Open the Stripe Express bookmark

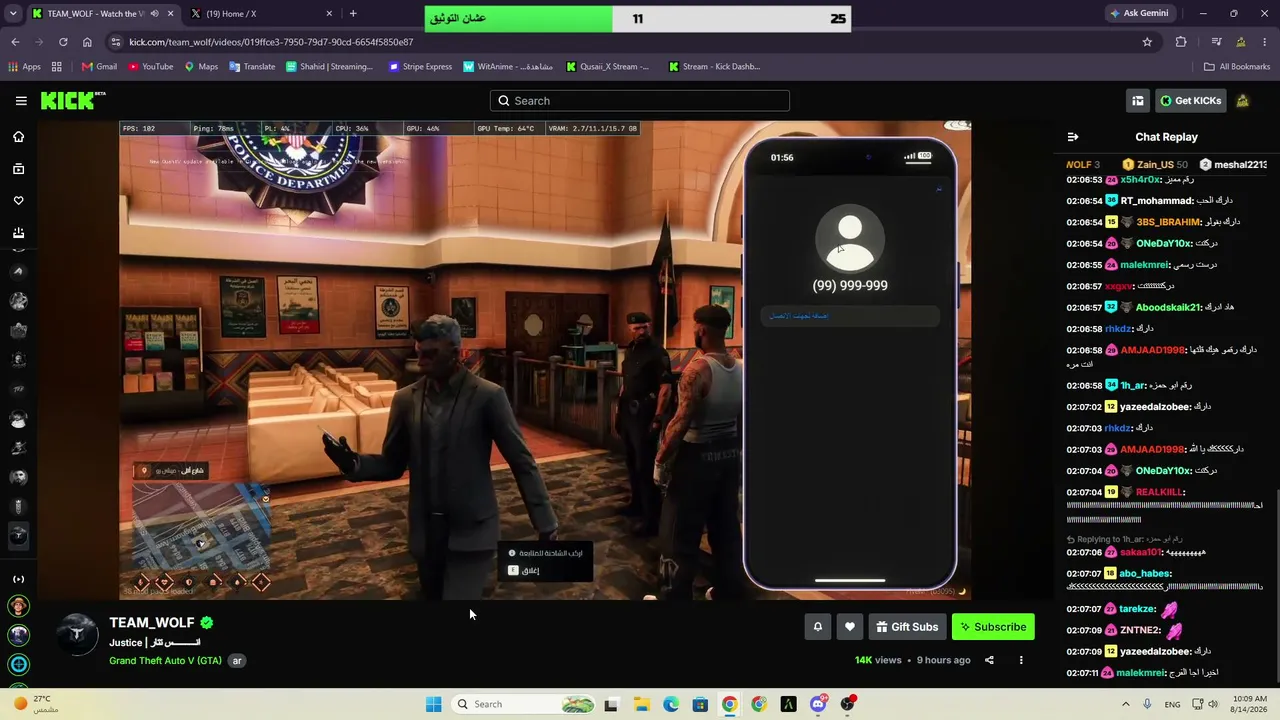coord(420,67)
